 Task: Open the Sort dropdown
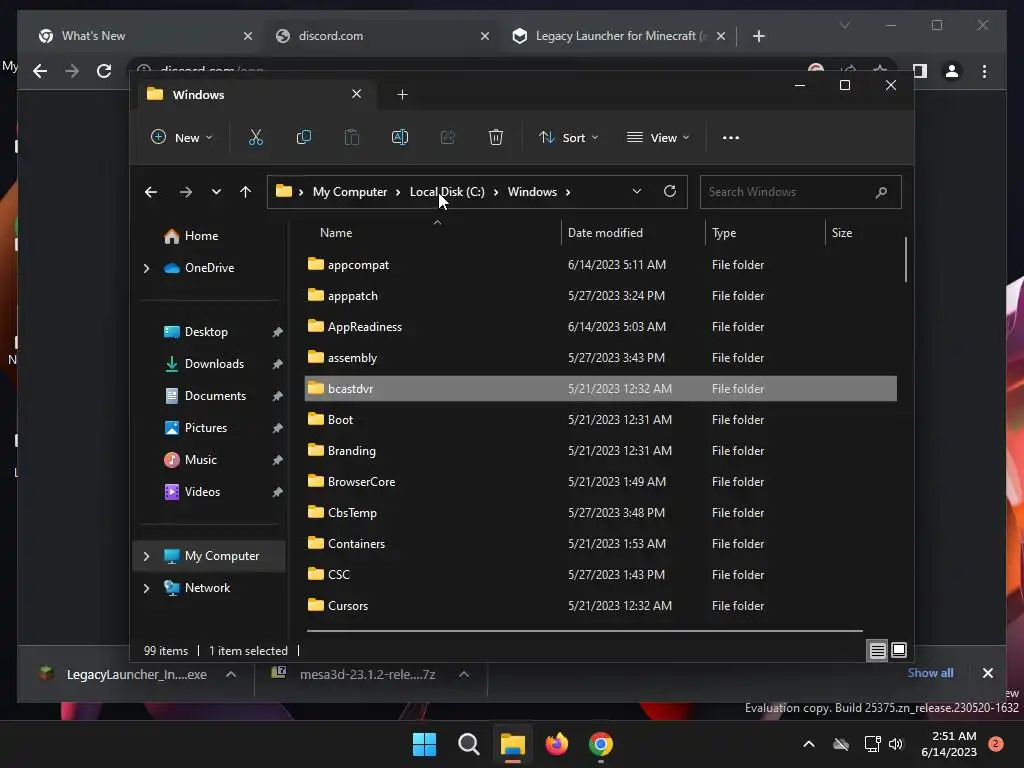point(568,138)
